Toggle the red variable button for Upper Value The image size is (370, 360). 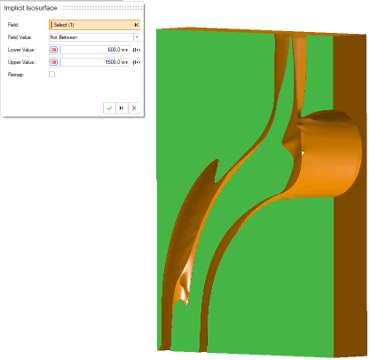[x=54, y=62]
